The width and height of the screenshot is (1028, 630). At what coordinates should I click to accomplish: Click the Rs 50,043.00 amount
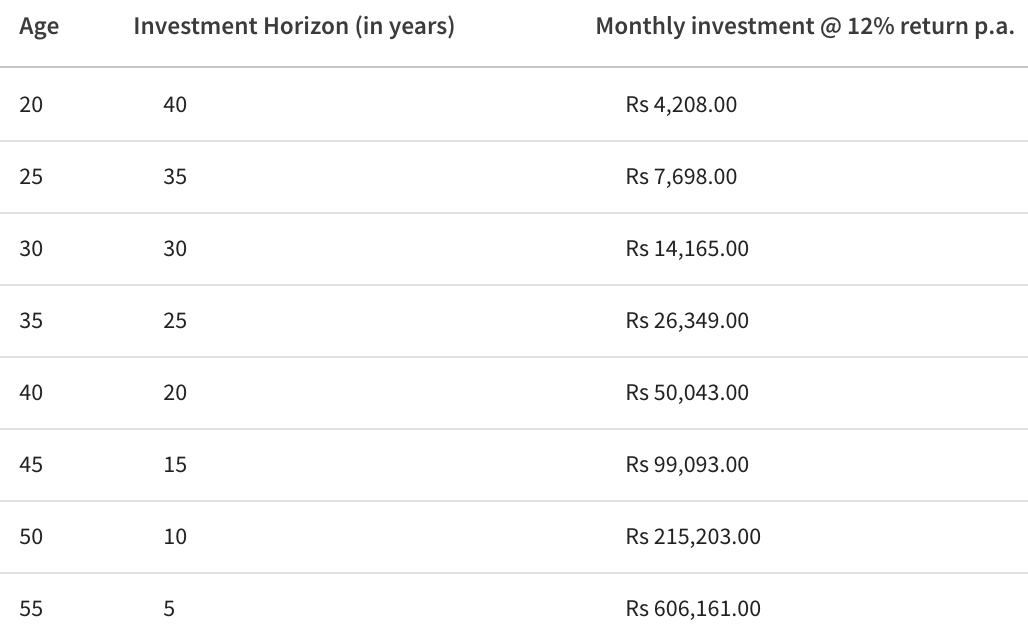click(687, 393)
